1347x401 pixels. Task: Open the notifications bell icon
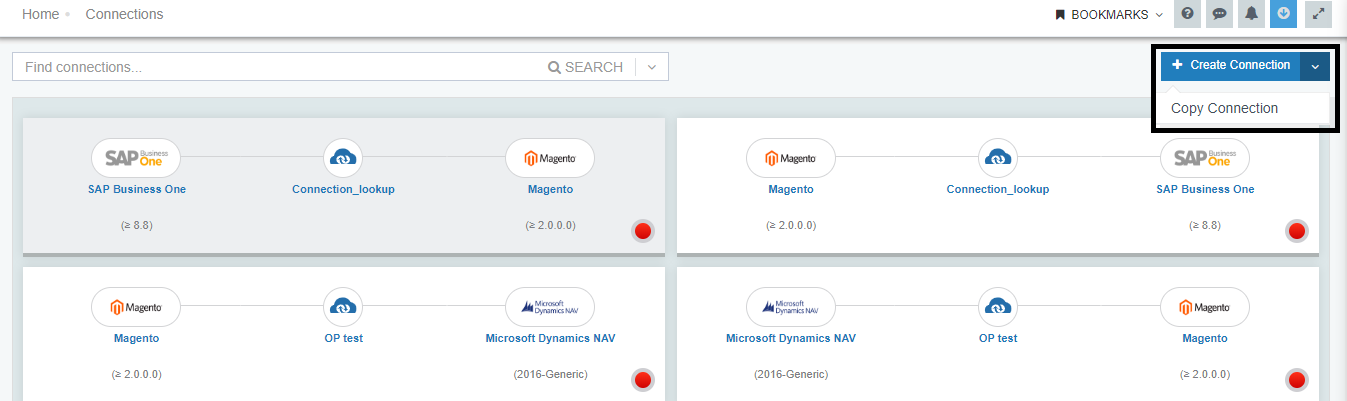(x=1251, y=14)
